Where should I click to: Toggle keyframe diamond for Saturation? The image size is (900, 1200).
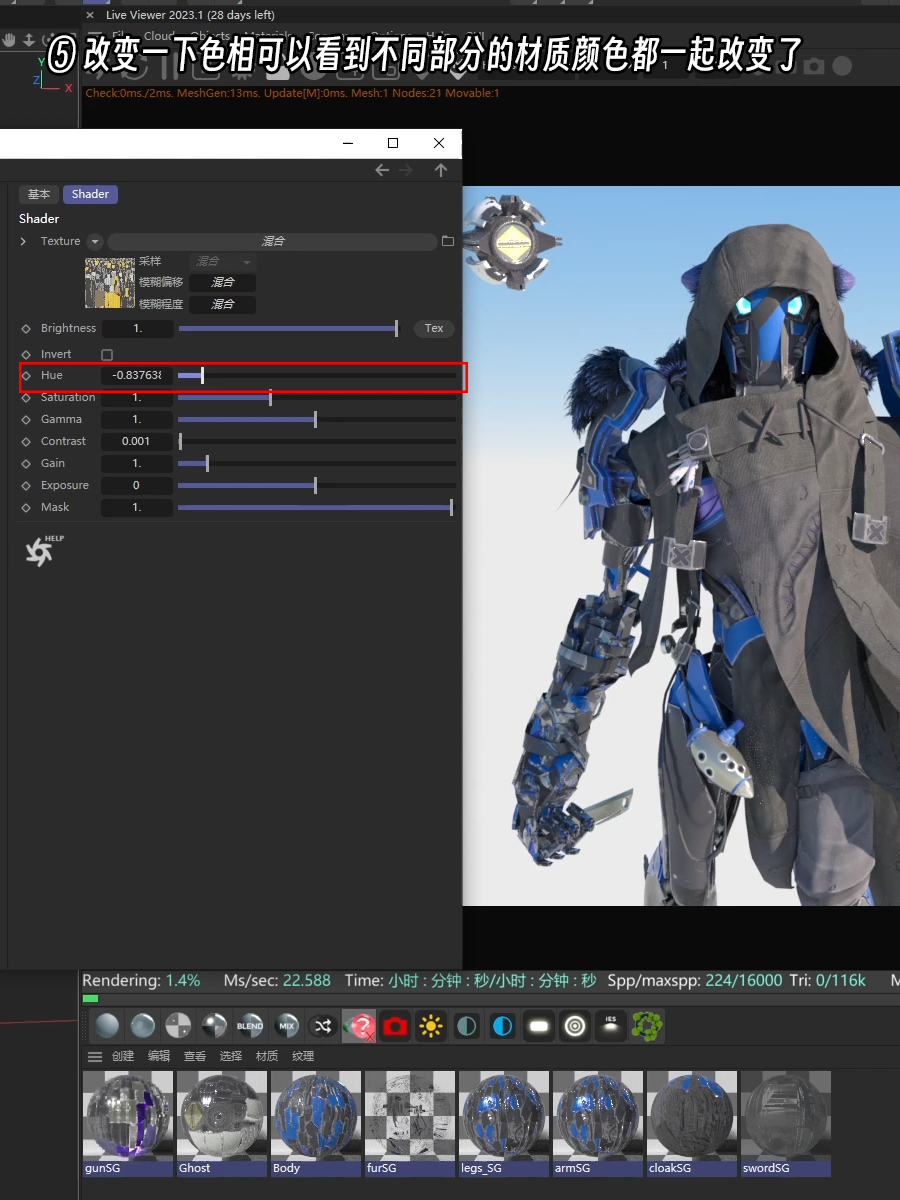pos(26,398)
